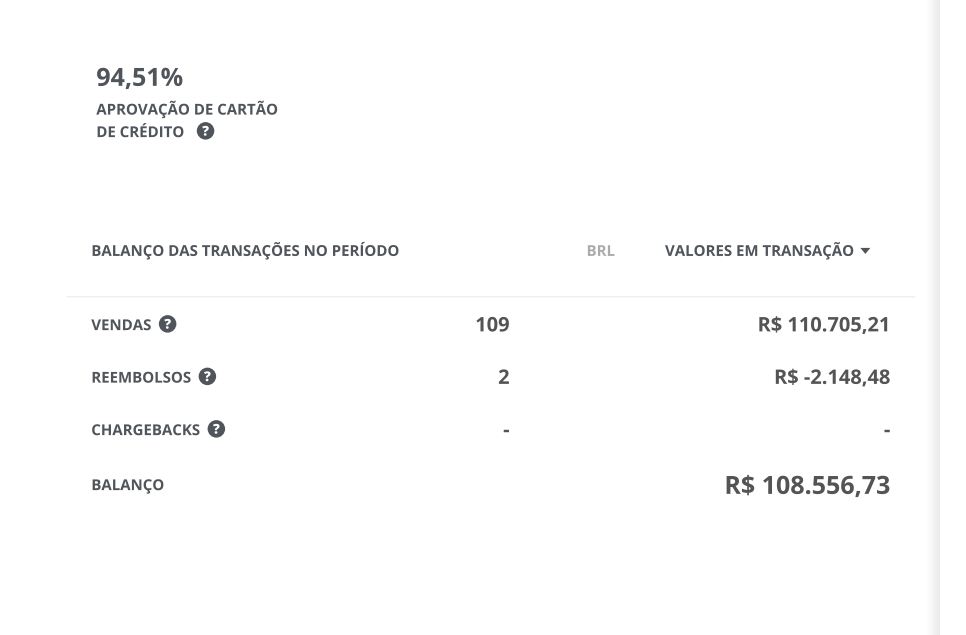This screenshot has height=635, width=966.
Task: Open the Vendas help tooltip icon
Action: click(x=168, y=324)
